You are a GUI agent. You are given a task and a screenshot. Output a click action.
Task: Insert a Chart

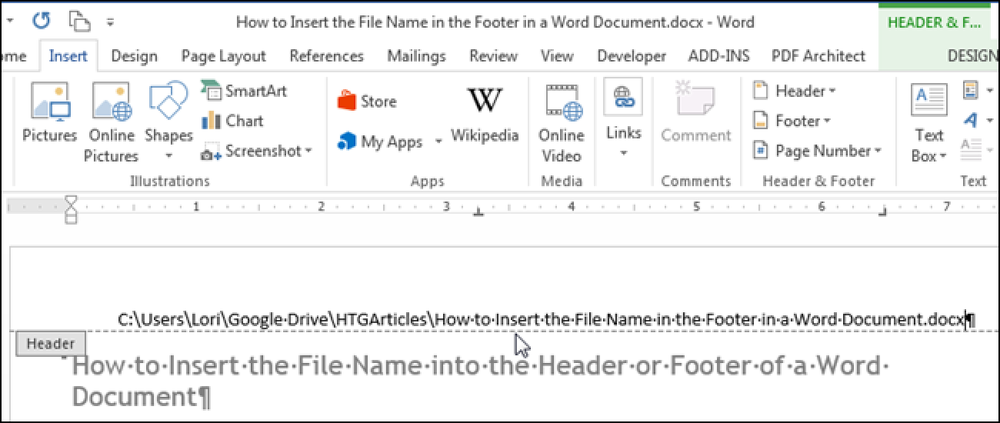click(233, 121)
